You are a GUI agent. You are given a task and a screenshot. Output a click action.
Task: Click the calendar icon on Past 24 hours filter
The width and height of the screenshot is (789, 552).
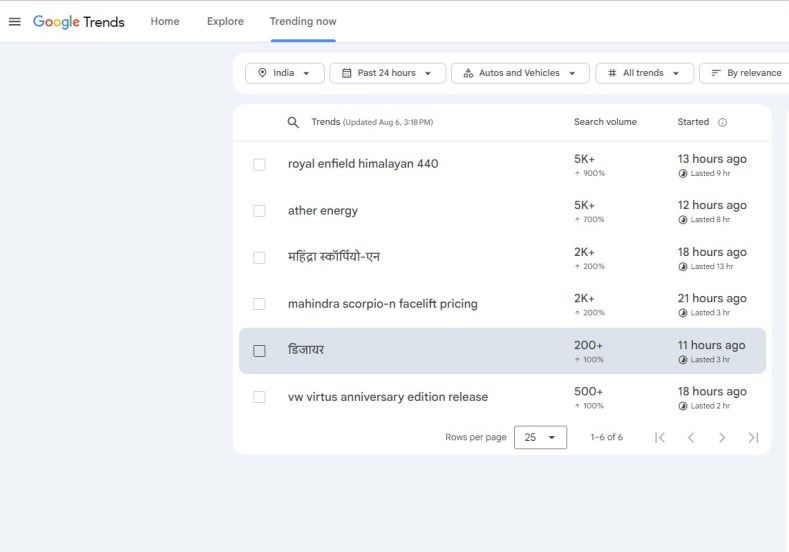click(x=346, y=73)
